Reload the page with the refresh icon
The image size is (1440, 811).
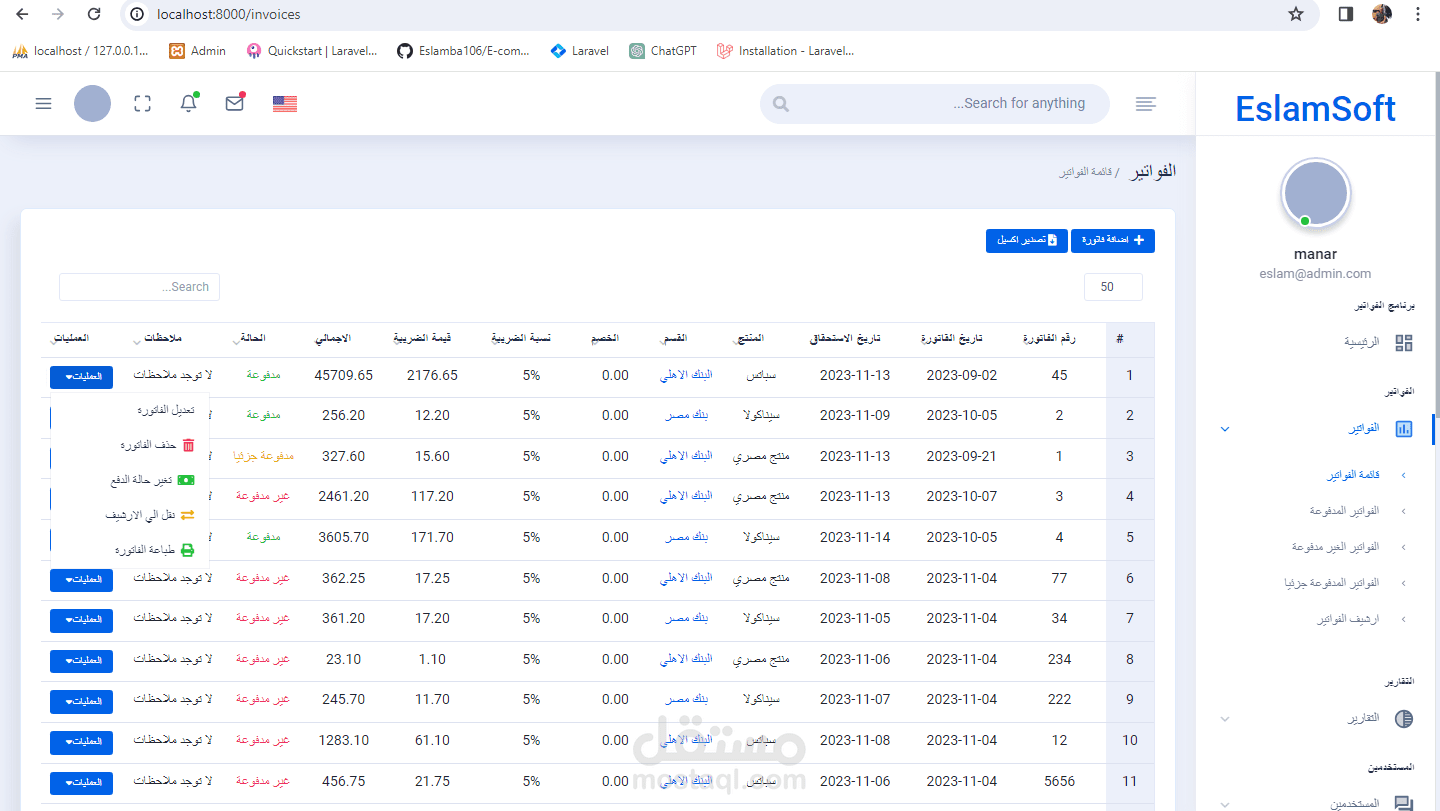(93, 14)
